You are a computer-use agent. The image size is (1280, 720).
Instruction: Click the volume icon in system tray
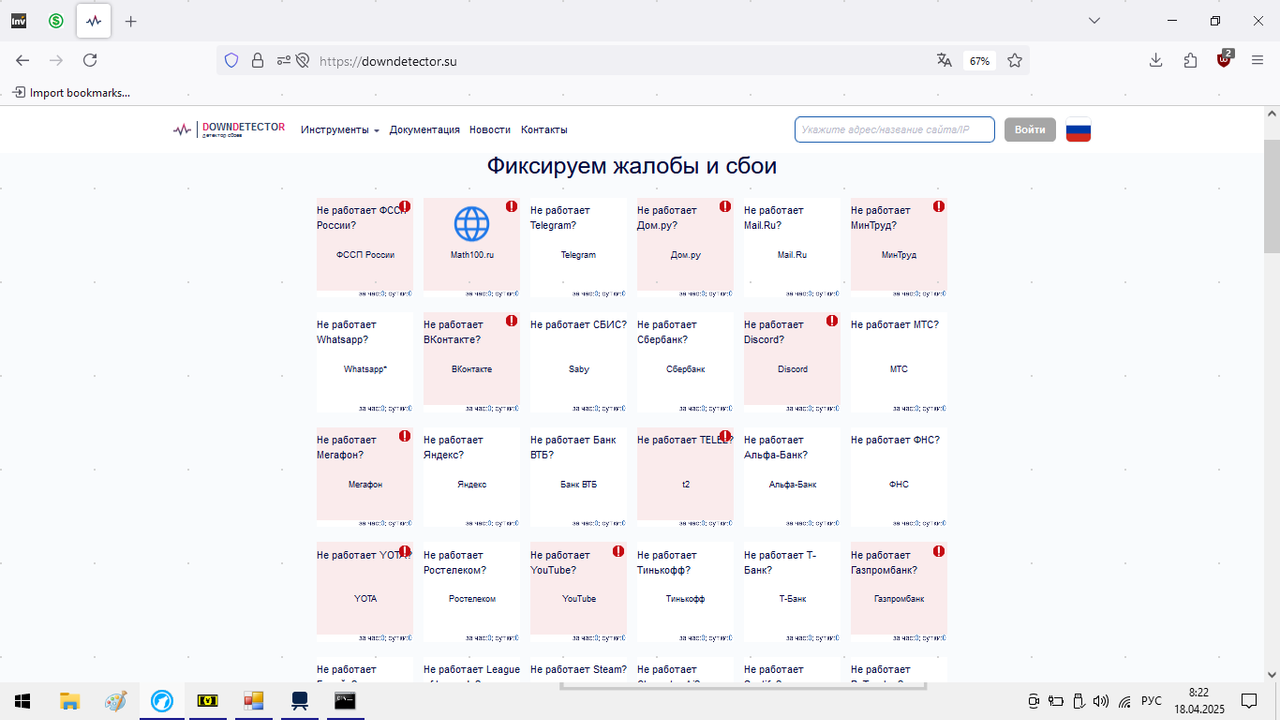pyautogui.click(x=1101, y=701)
